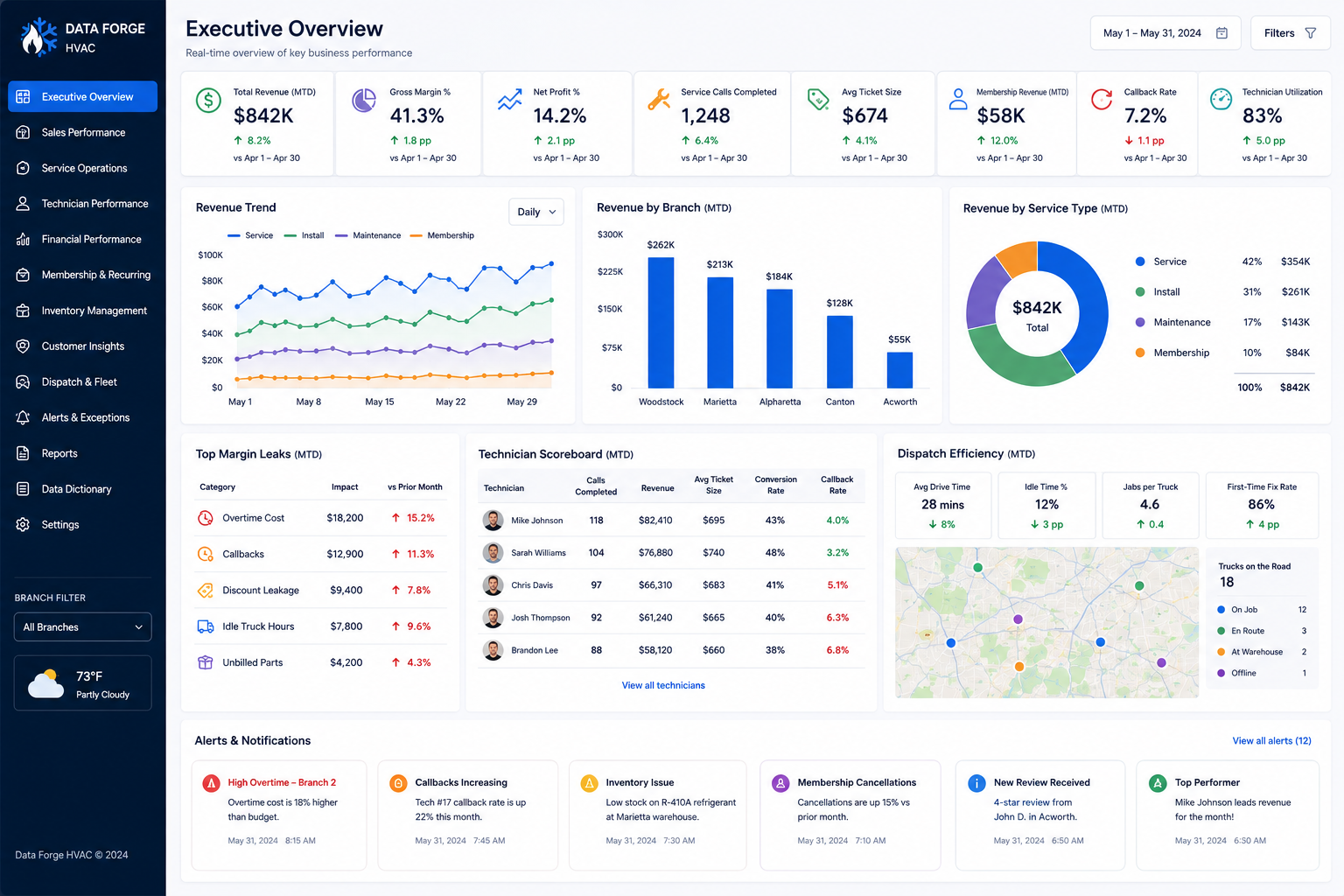Open Dispatch & Fleet menu item

[x=83, y=381]
